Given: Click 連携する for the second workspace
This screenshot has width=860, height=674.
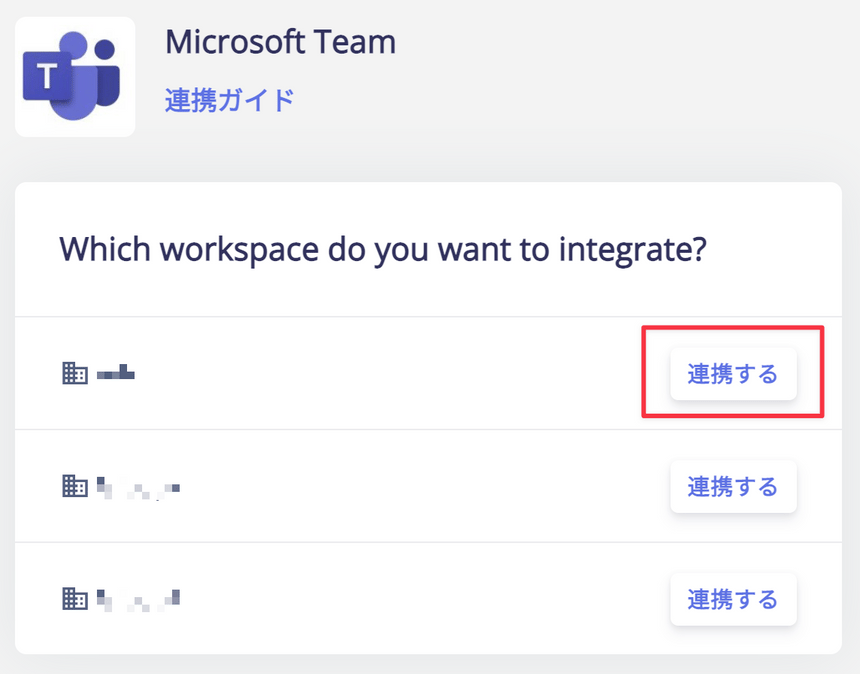Looking at the screenshot, I should coord(733,486).
